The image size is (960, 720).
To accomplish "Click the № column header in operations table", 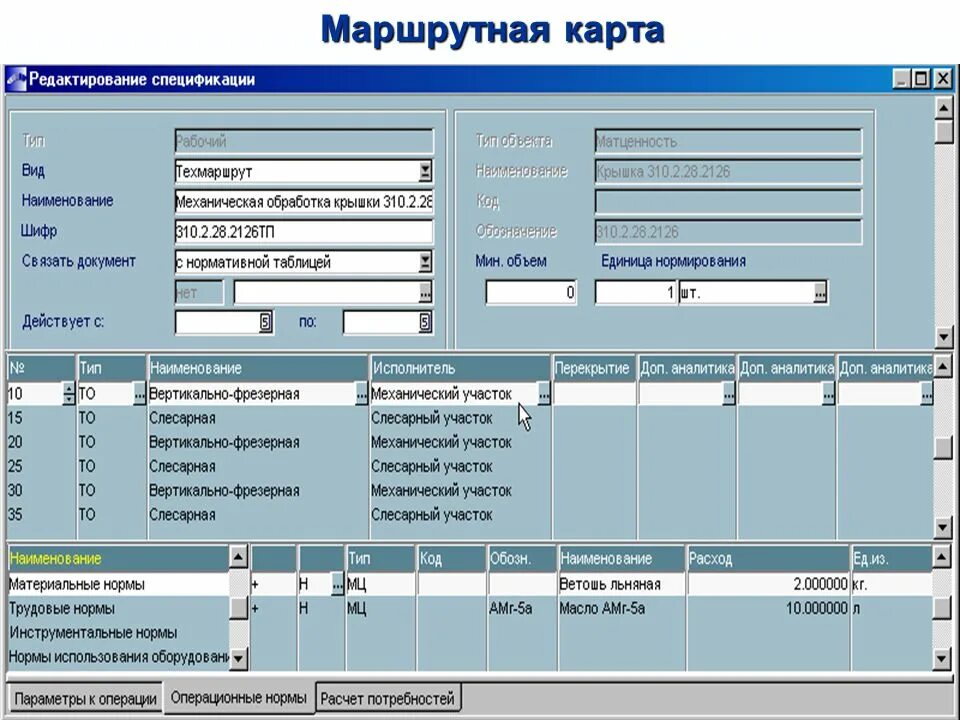I will pyautogui.click(x=41, y=368).
